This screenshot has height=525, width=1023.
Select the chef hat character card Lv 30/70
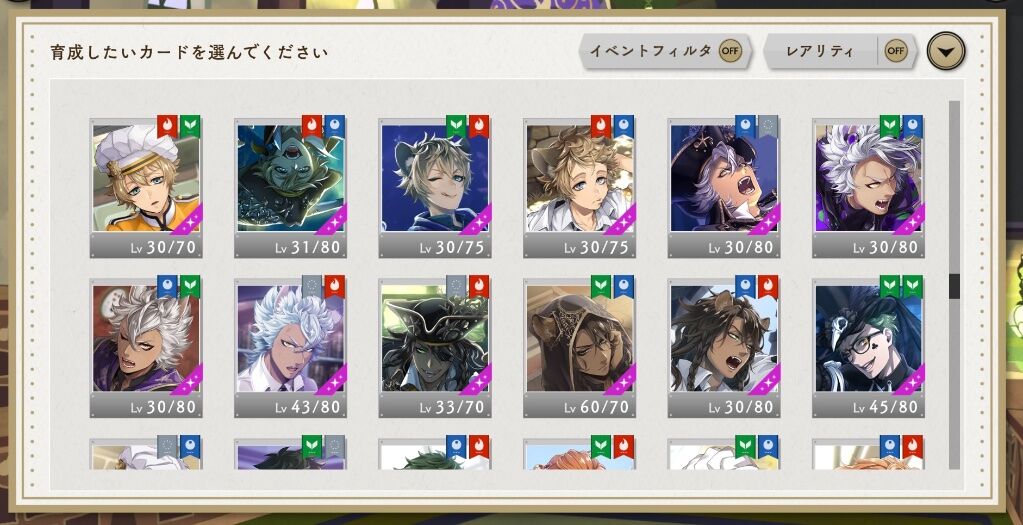(146, 188)
